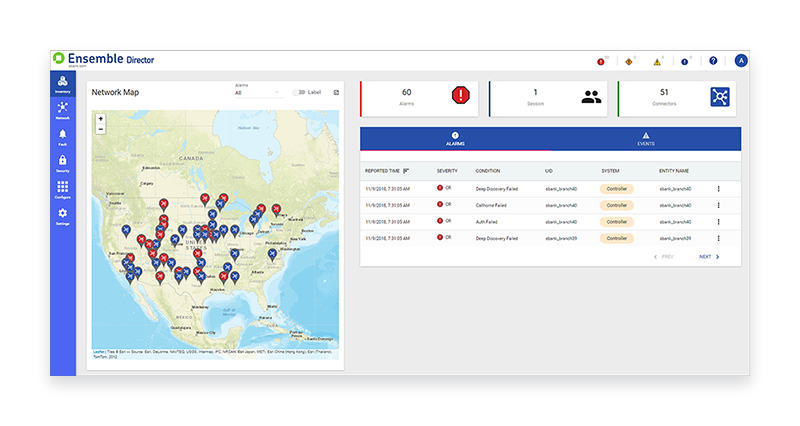Screen dimensions: 800x426
Task: Go to the Fault bell icon
Action: pyautogui.click(x=62, y=137)
